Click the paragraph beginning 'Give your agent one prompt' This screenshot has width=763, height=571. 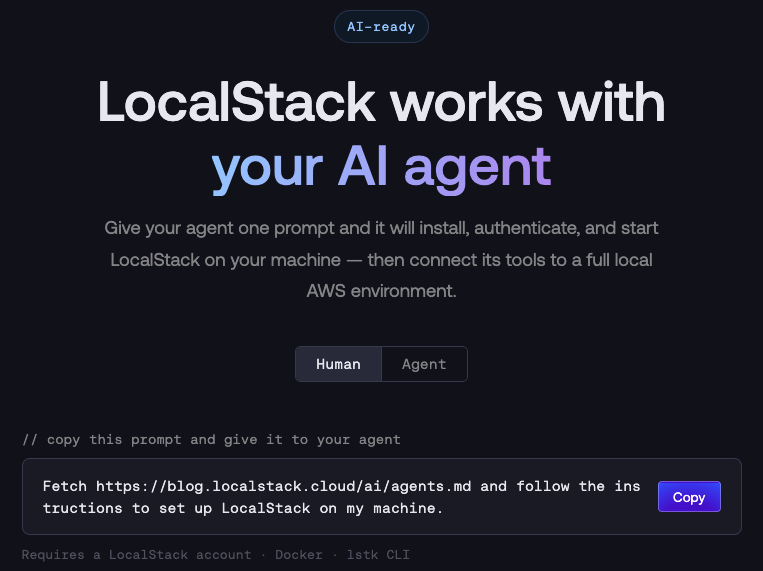tap(381, 259)
